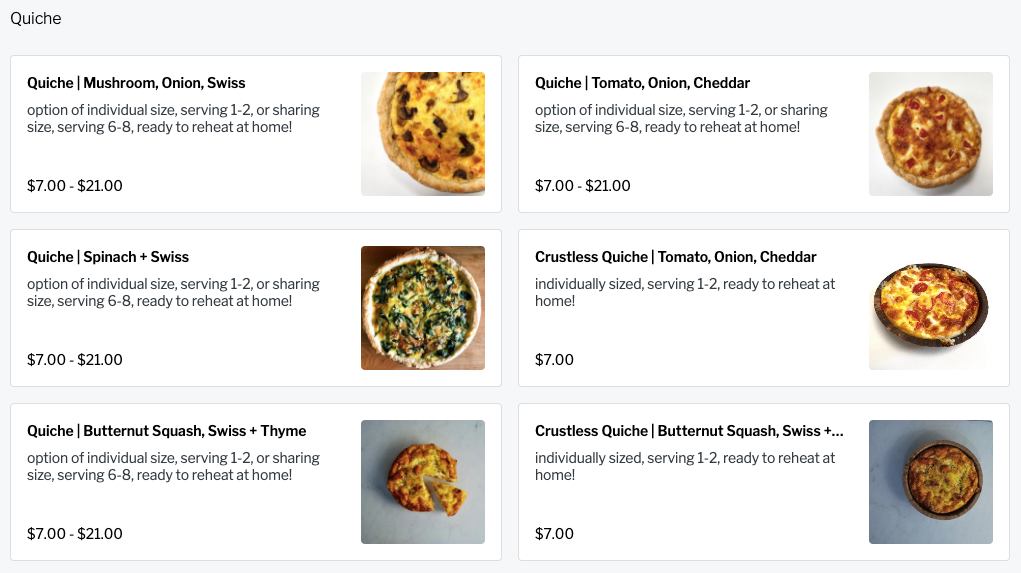Open the sliced Butternut Squash quiche image
The image size is (1021, 573).
pyautogui.click(x=422, y=482)
